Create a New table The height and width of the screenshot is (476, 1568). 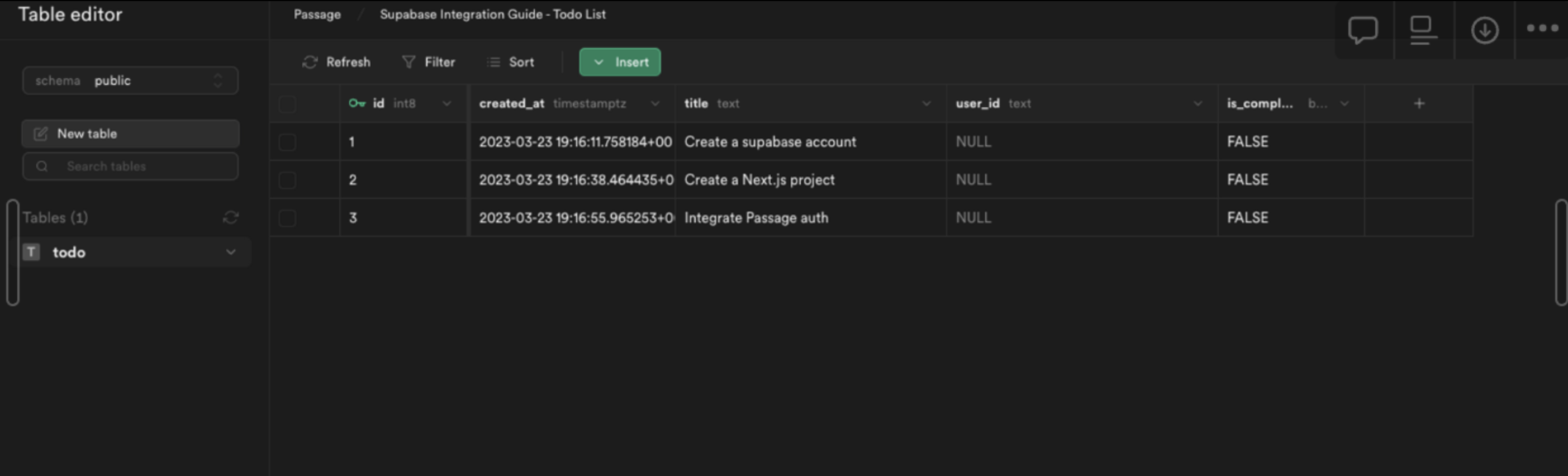coord(130,134)
